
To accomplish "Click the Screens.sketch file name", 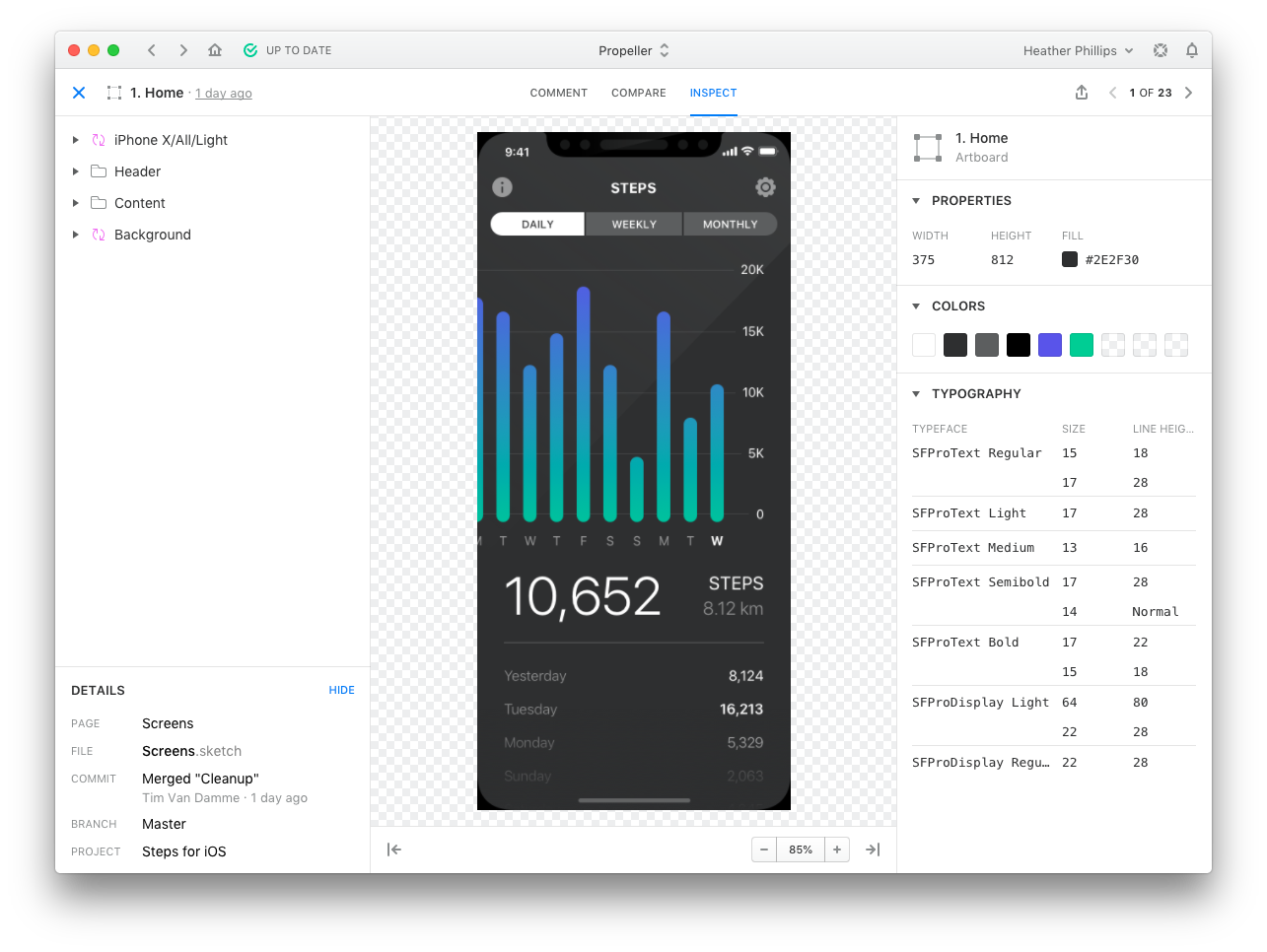I will tap(192, 751).
